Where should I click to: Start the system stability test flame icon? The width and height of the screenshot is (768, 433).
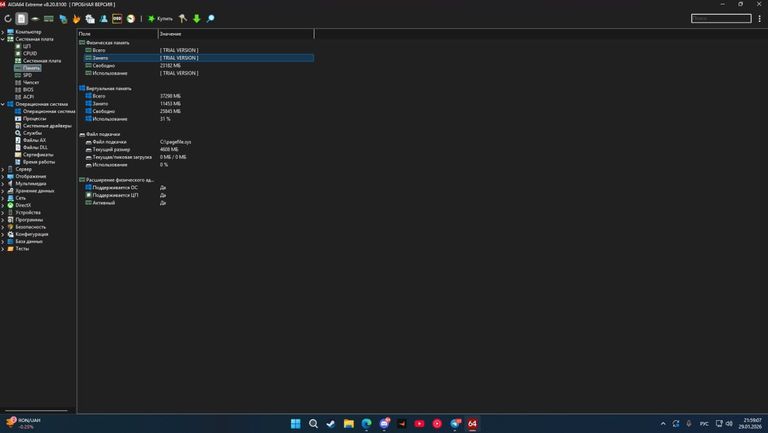[76, 19]
